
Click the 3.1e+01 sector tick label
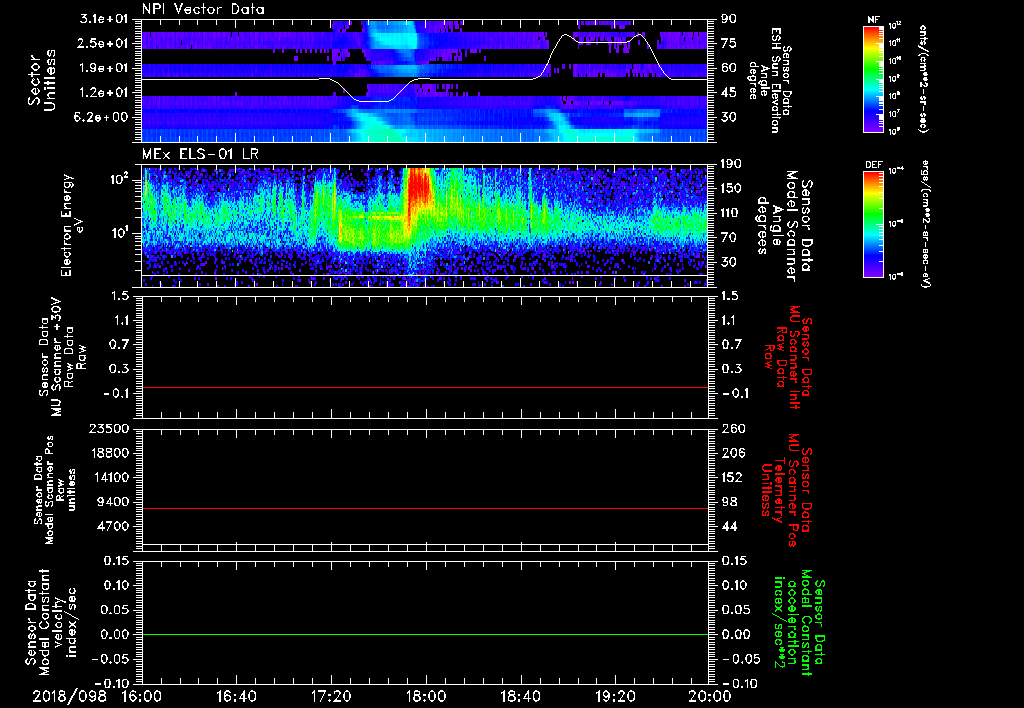pyautogui.click(x=104, y=19)
